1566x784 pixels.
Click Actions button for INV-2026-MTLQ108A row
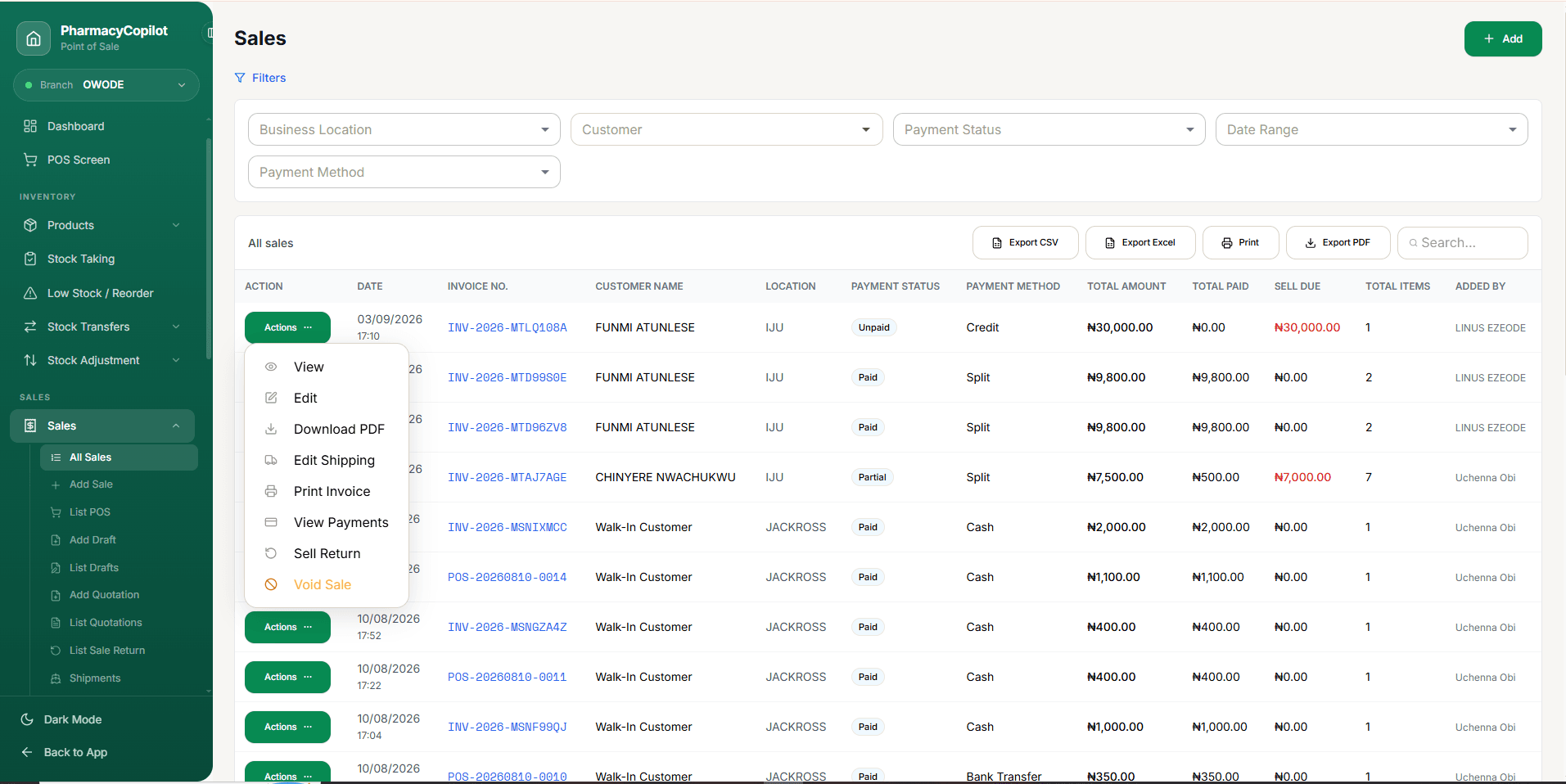[287, 327]
